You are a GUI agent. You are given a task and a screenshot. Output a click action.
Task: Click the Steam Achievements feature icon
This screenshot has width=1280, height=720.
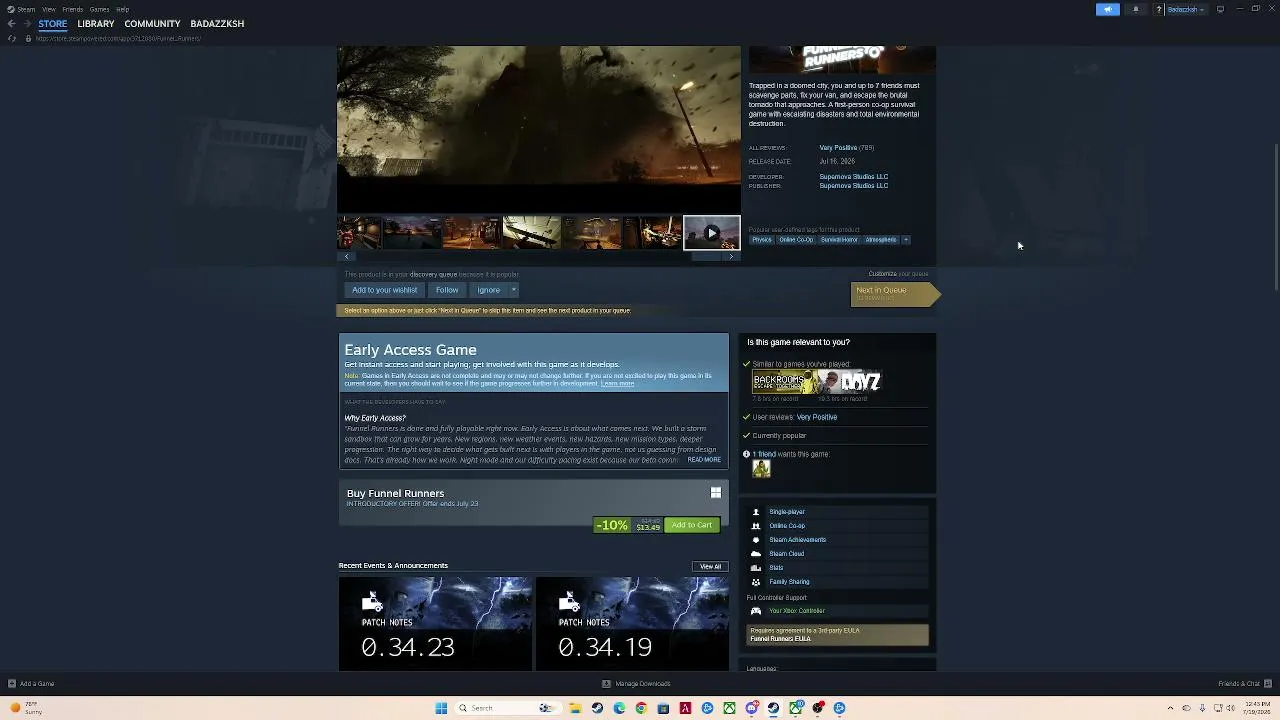point(756,540)
